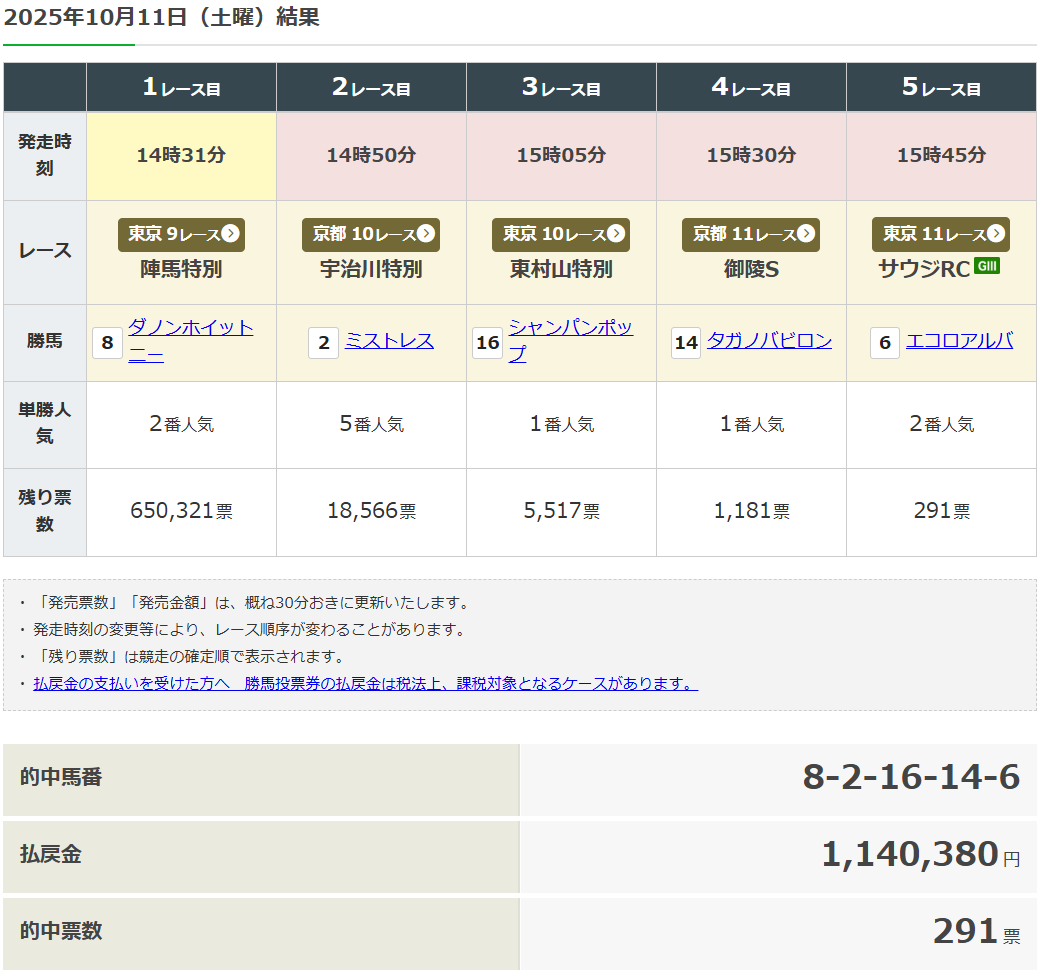Click the 単勝人気 row header
1044x977 pixels.
[x=45, y=425]
